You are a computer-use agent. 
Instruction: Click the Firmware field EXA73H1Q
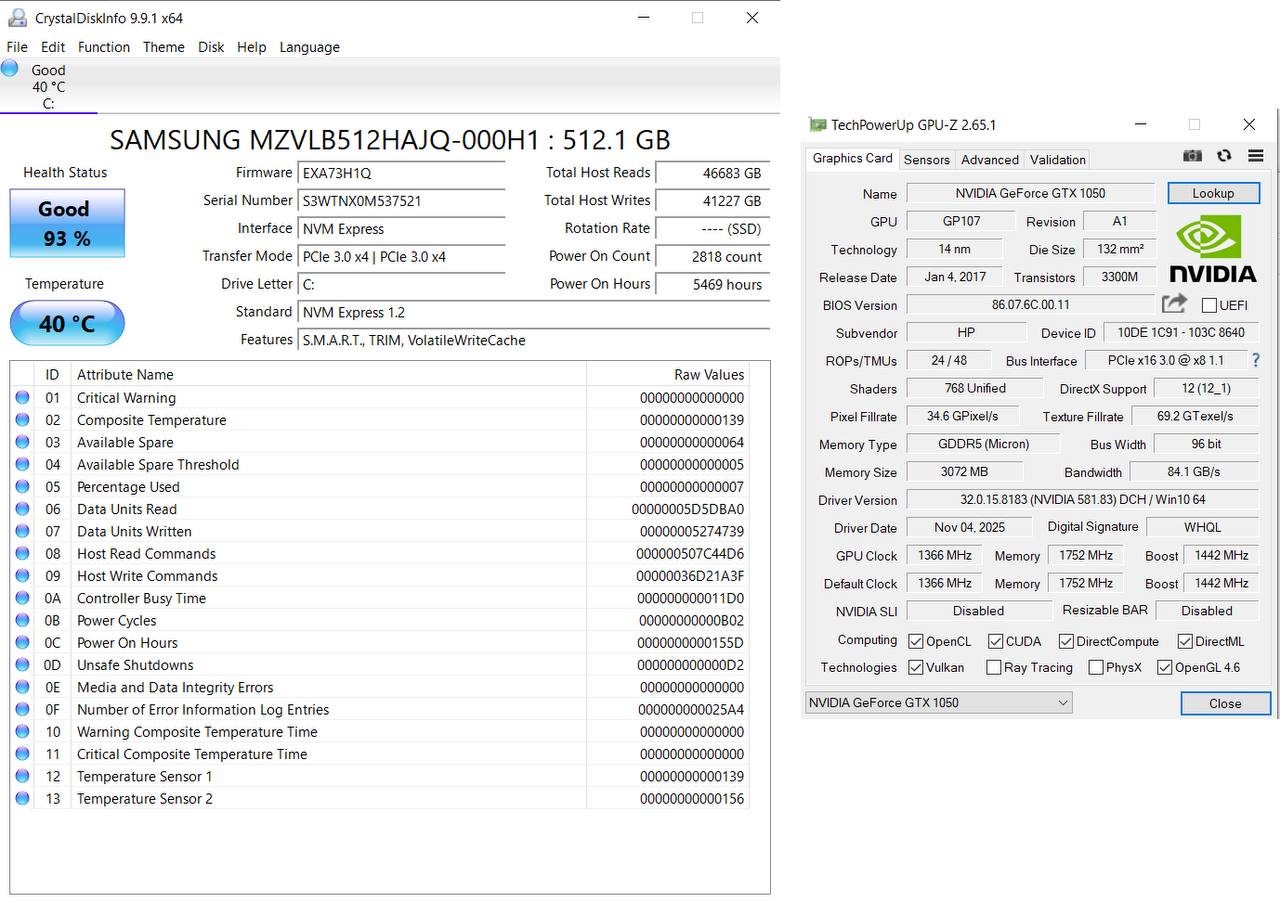click(402, 173)
